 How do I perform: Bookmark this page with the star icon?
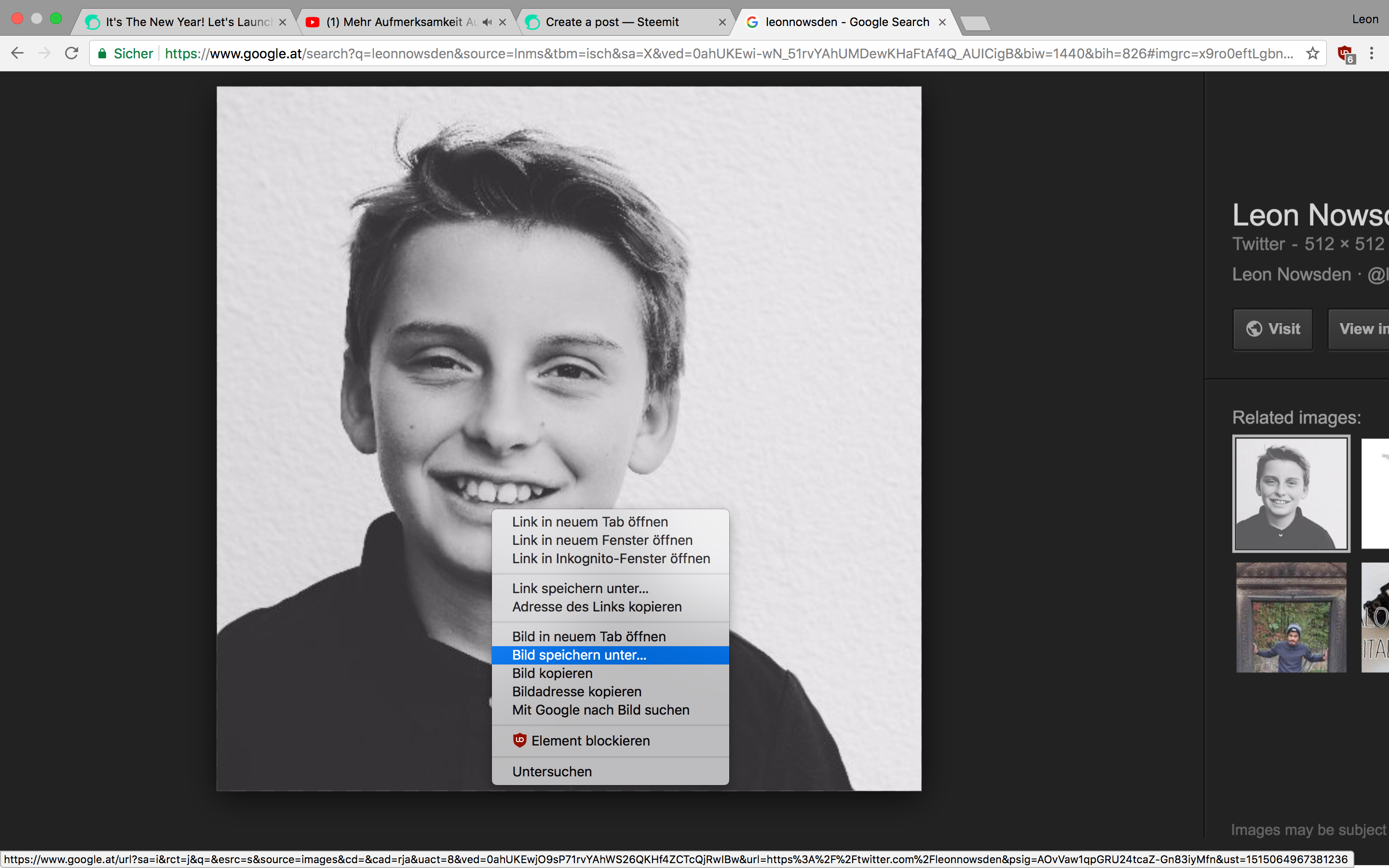click(x=1312, y=54)
